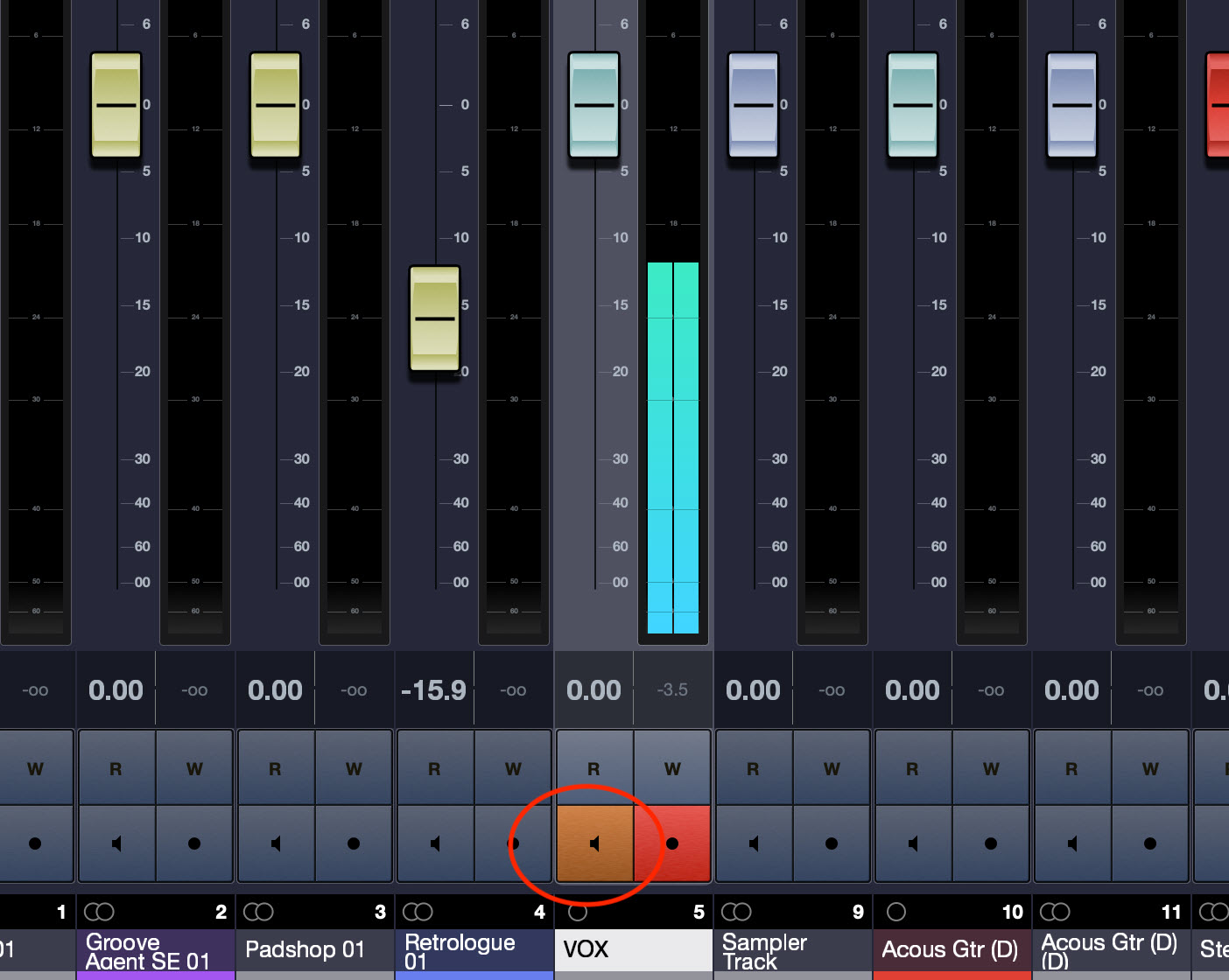This screenshot has width=1229, height=980.
Task: Enable Write automation on Padshop 01
Action: tap(354, 768)
